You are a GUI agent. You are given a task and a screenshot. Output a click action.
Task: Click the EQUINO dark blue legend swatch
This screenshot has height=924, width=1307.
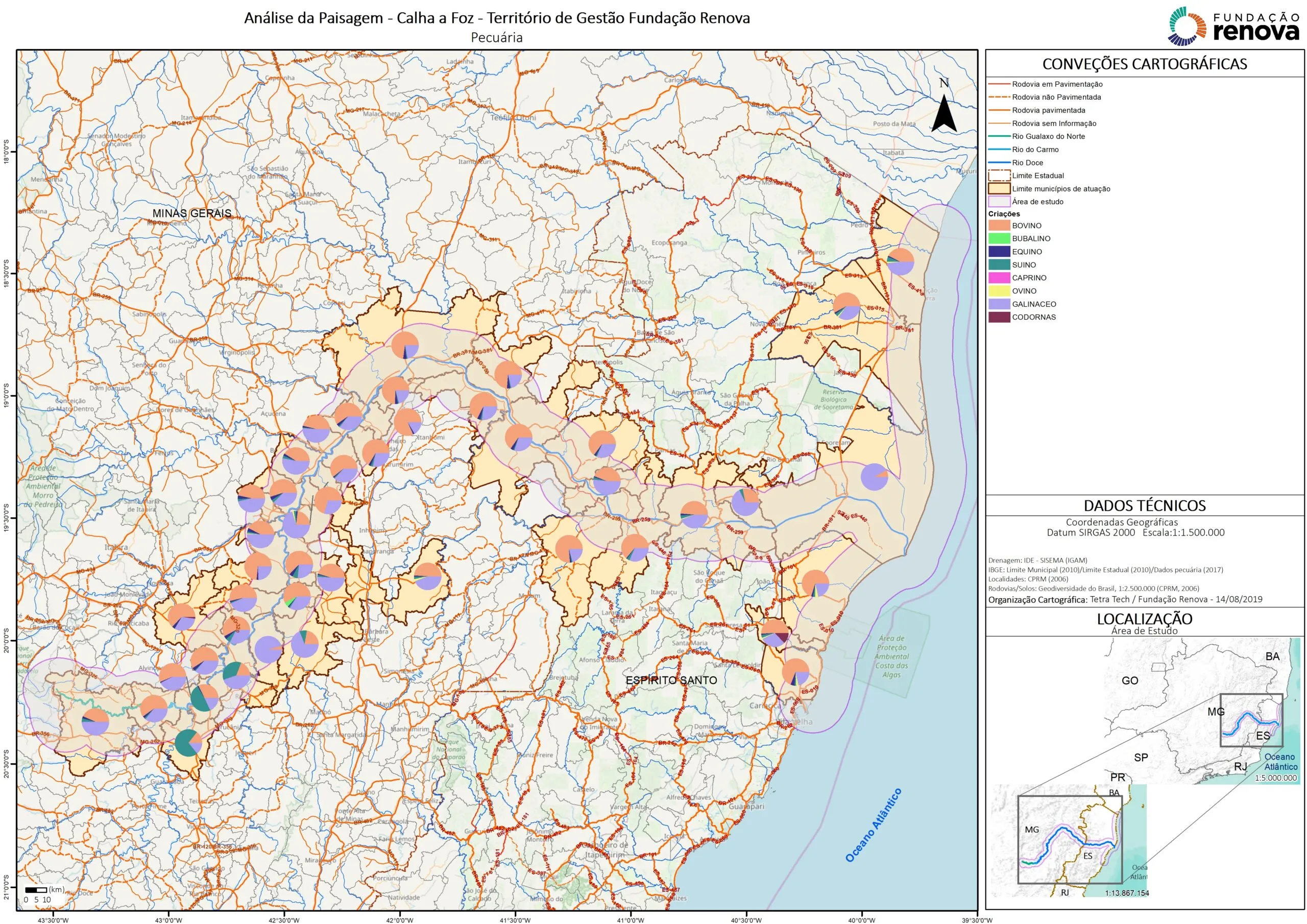click(x=999, y=252)
